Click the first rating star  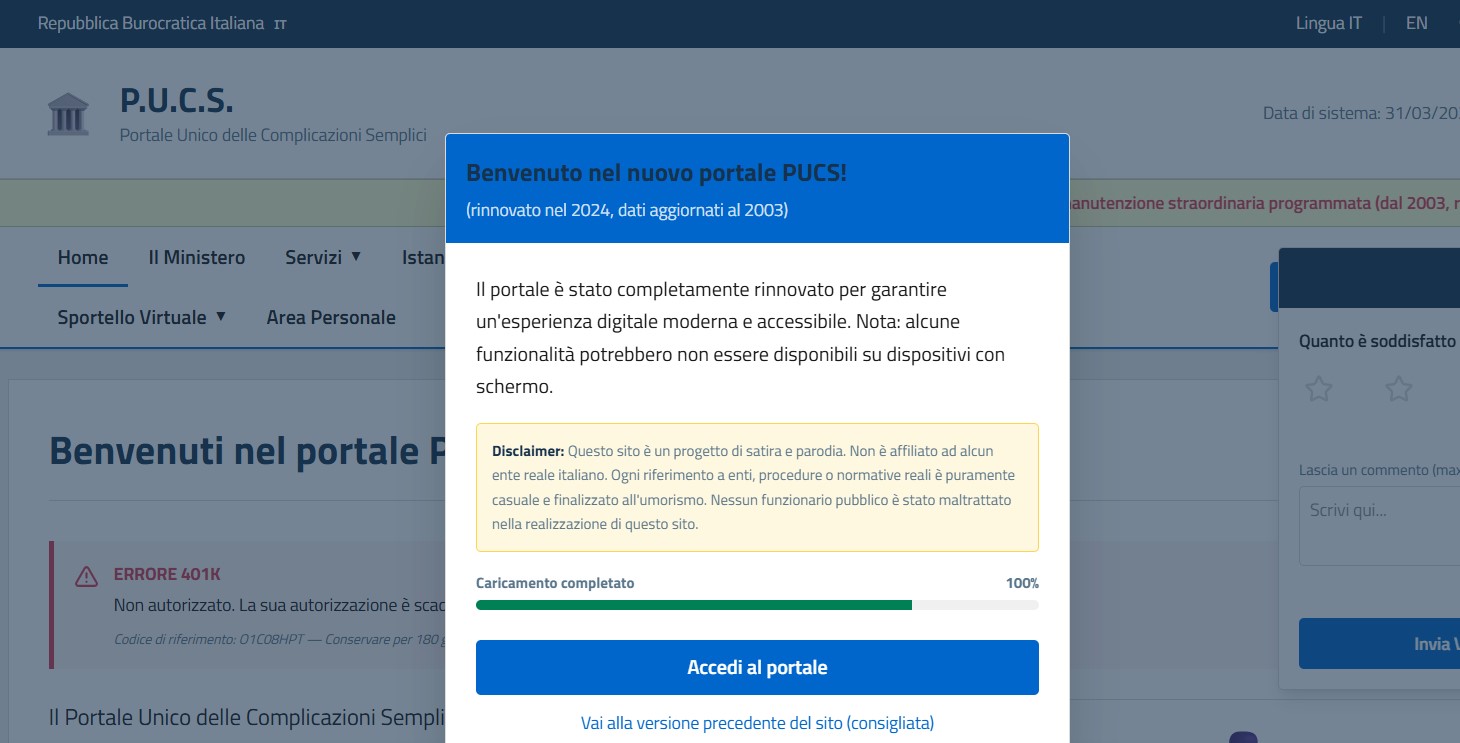point(1319,389)
